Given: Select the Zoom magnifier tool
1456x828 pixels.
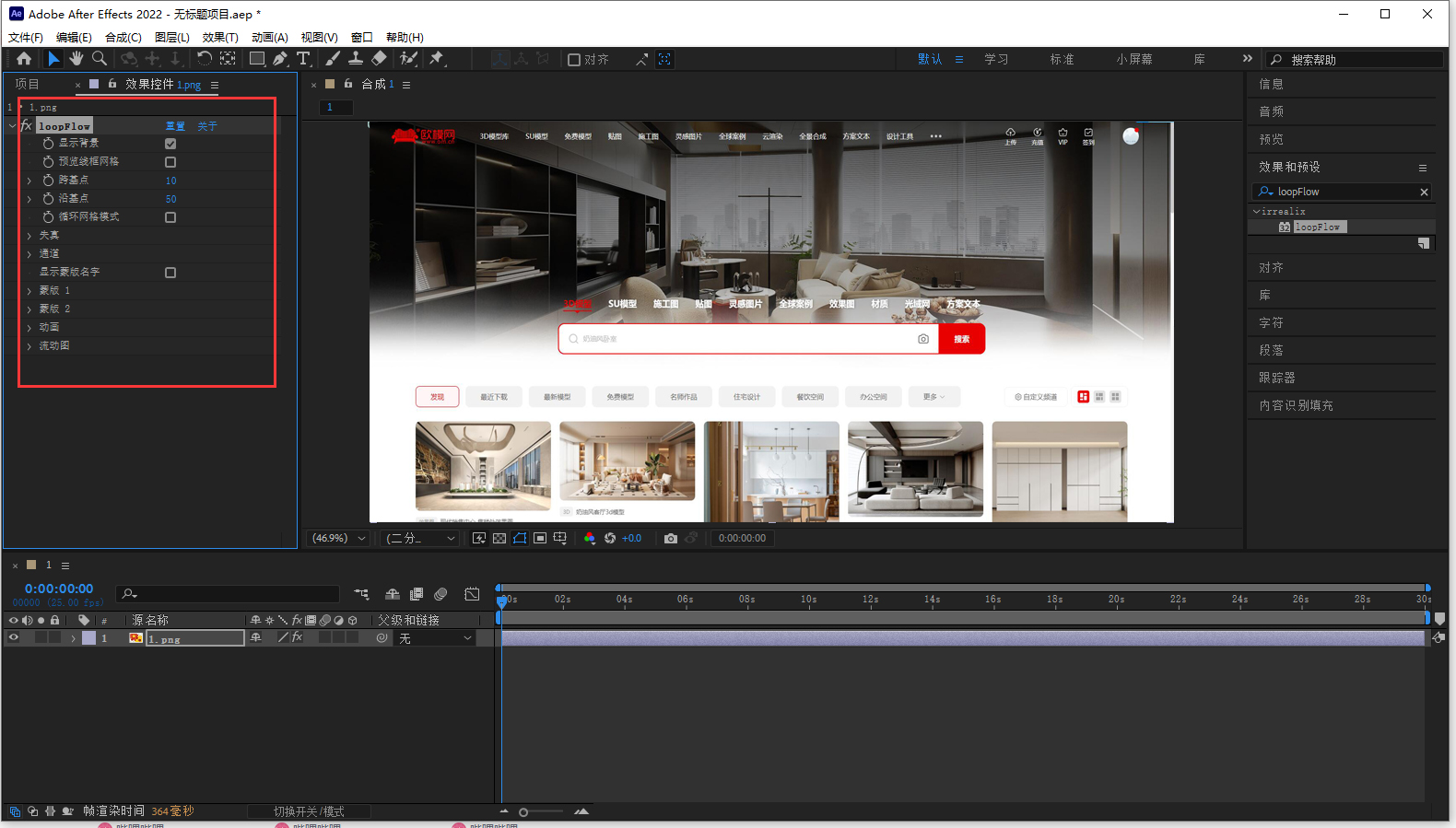Looking at the screenshot, I should 100,59.
